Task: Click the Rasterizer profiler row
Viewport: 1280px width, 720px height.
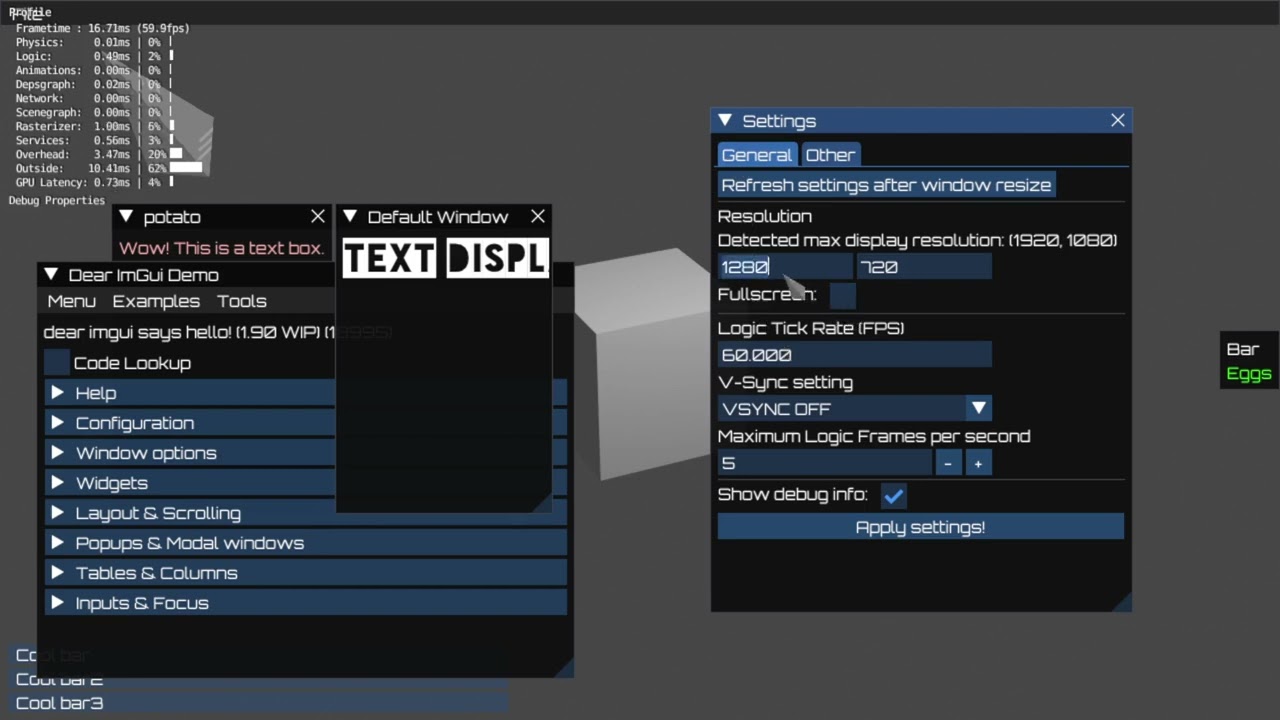Action: [x=94, y=126]
